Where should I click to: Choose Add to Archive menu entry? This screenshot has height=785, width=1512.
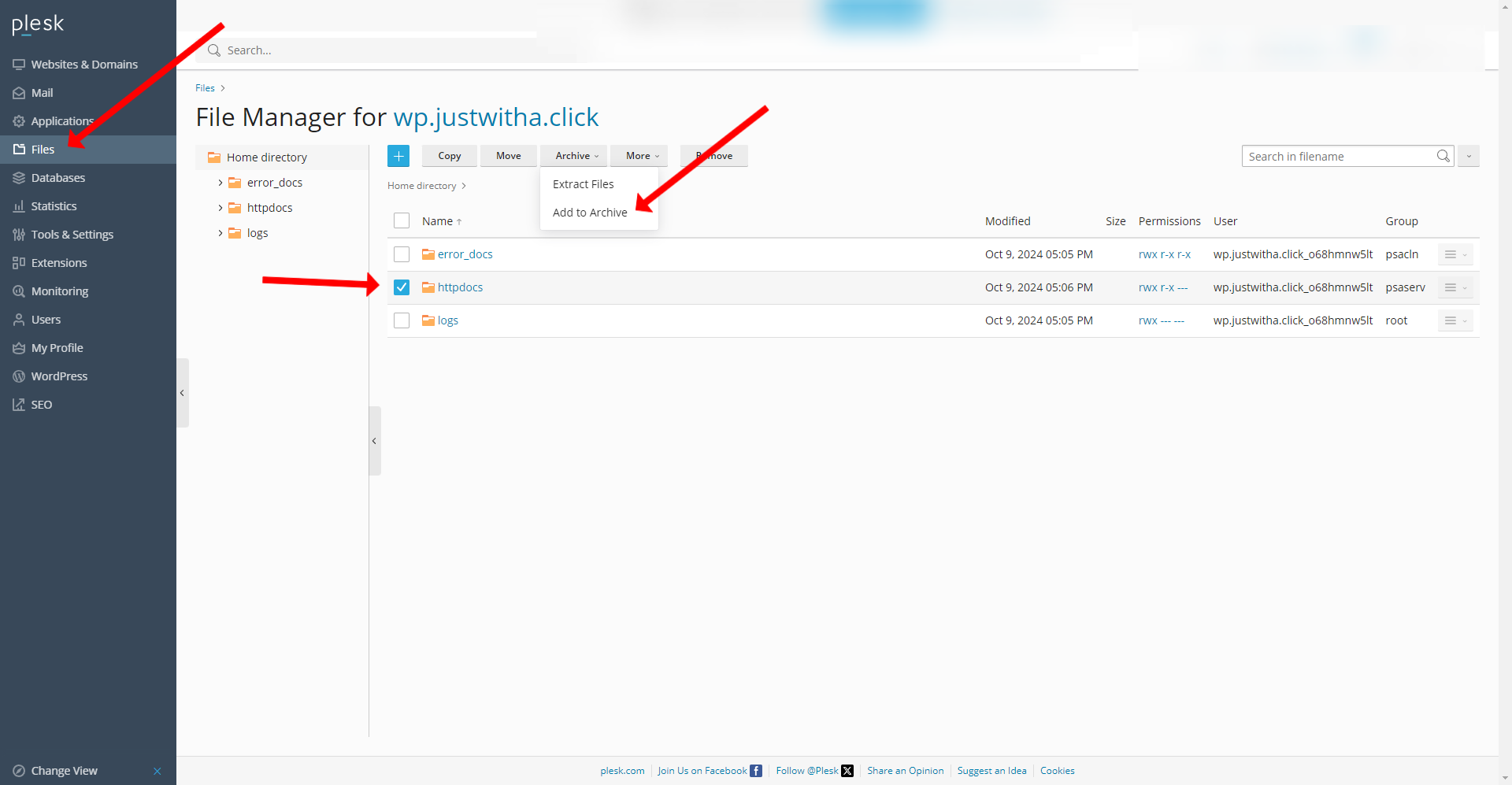click(590, 213)
